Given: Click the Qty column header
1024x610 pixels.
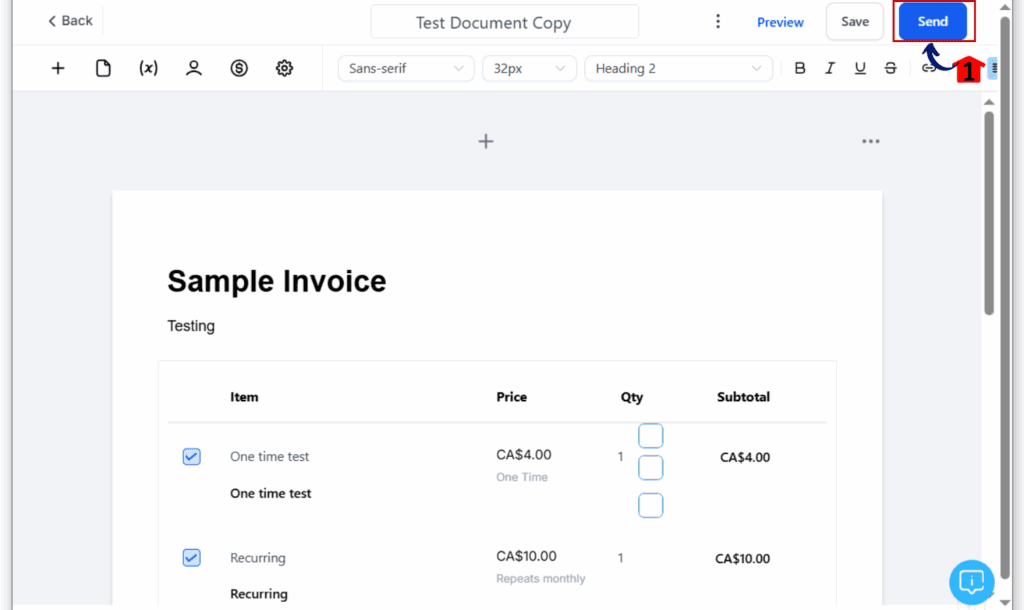Looking at the screenshot, I should click(632, 397).
